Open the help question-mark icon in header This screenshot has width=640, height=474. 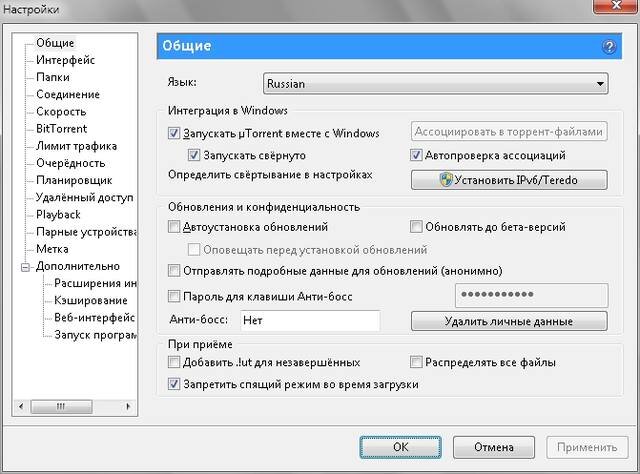pos(609,47)
